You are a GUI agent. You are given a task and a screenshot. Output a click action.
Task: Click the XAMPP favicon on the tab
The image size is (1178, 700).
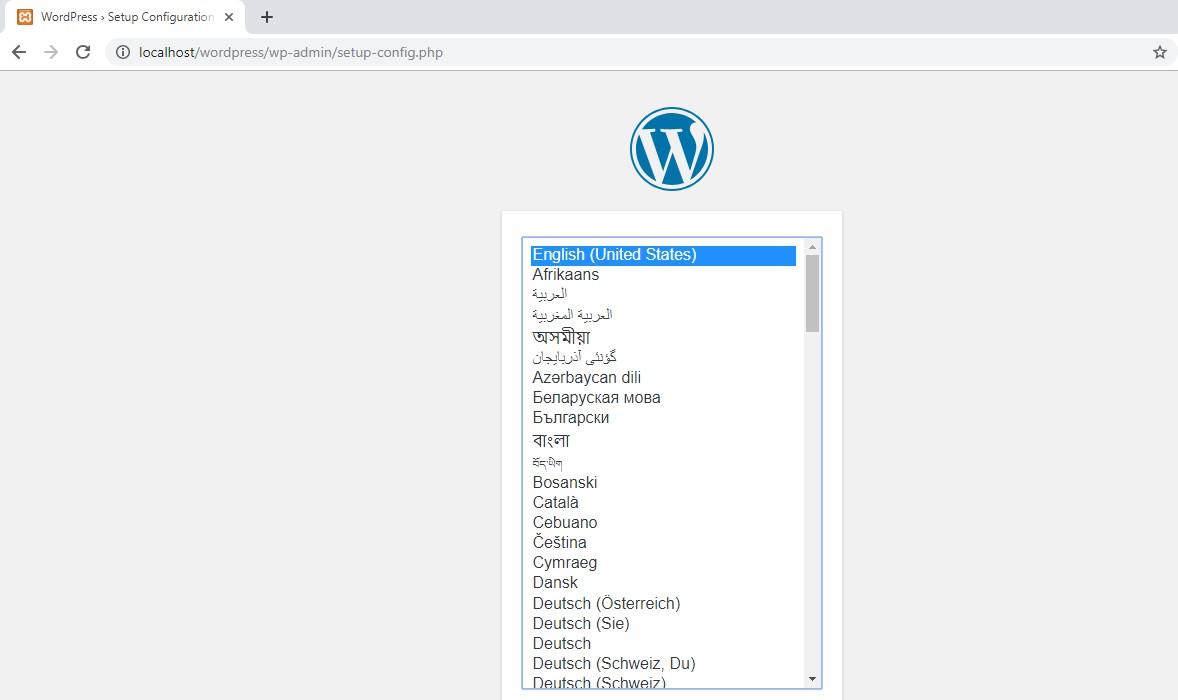pos(25,17)
